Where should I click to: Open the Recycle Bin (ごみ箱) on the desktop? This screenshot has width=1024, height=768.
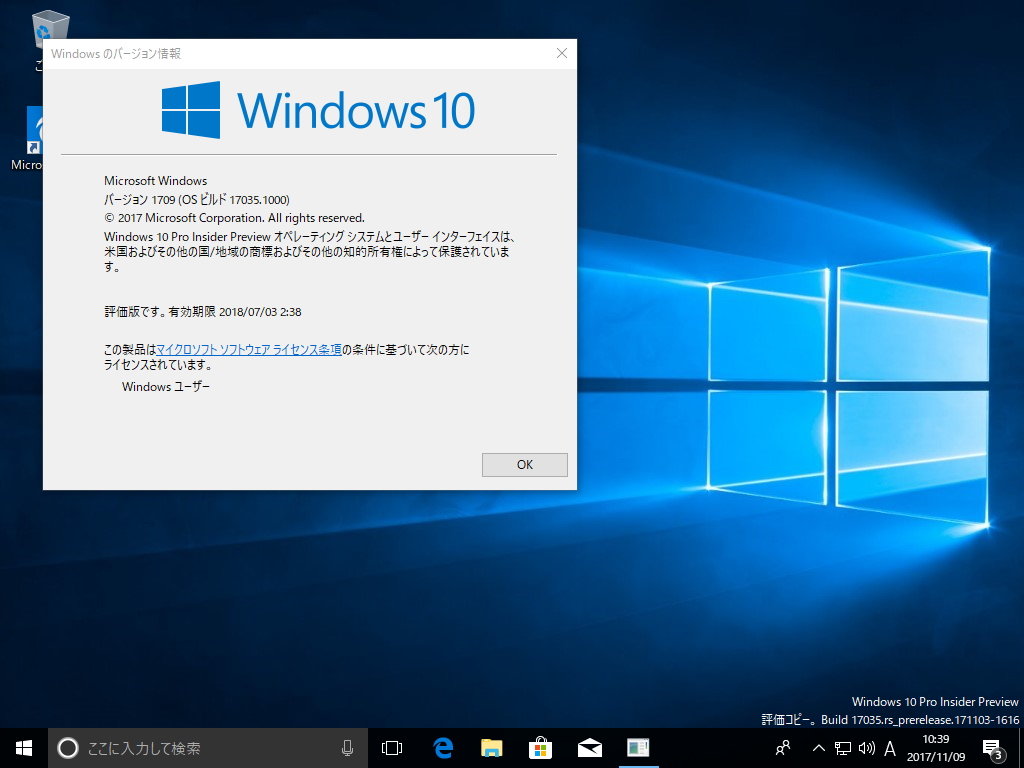pos(48,28)
